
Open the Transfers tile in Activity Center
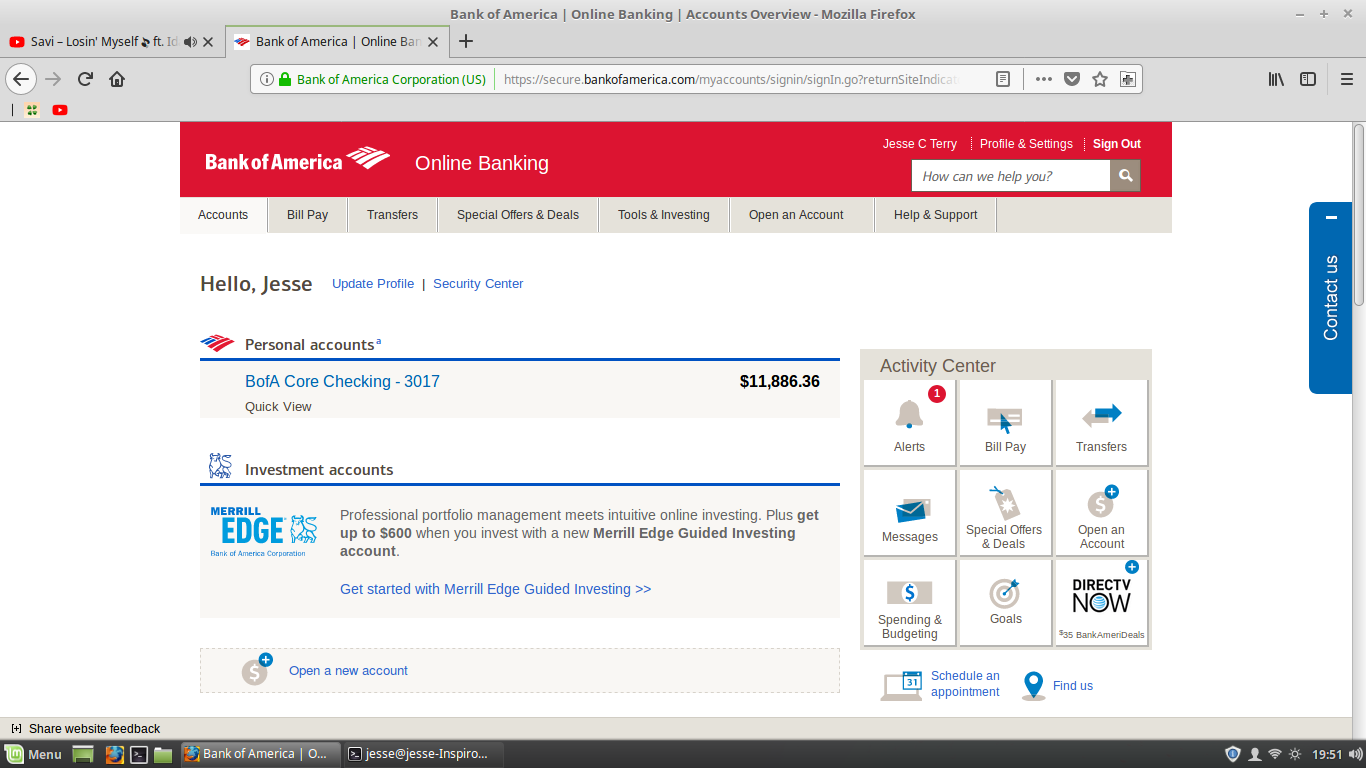pos(1101,422)
